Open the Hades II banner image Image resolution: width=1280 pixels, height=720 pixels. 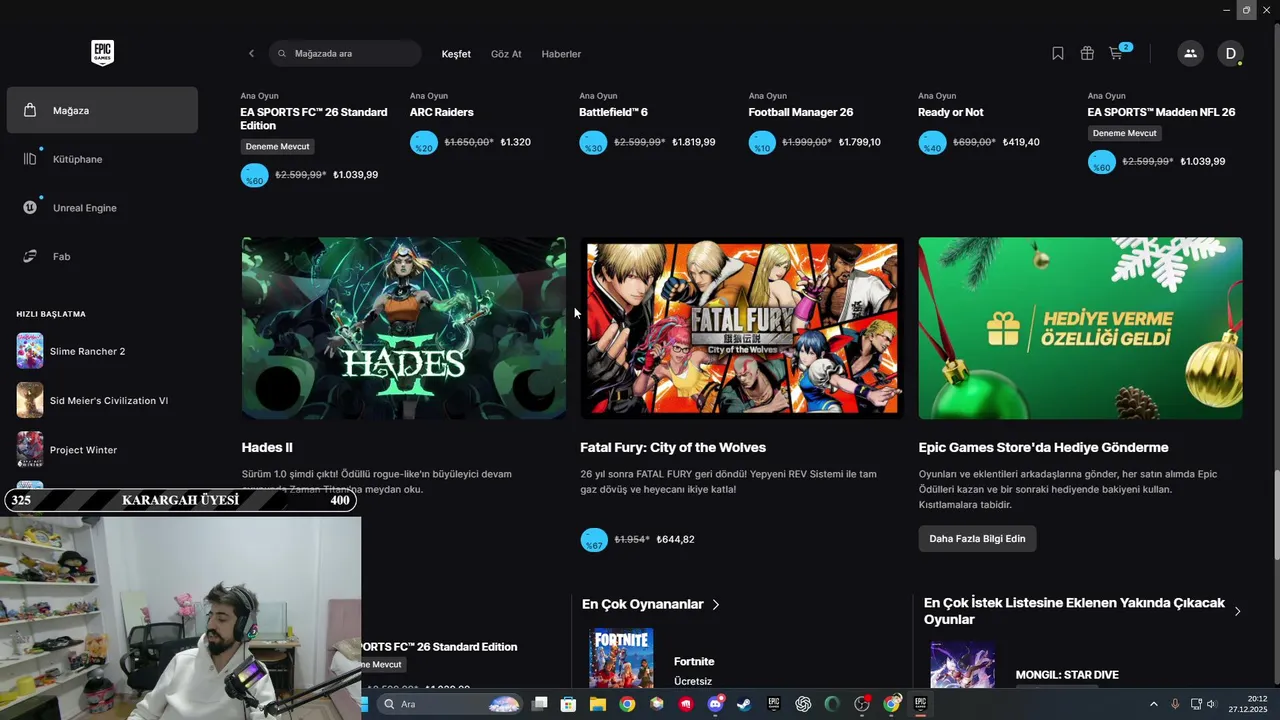click(x=404, y=328)
